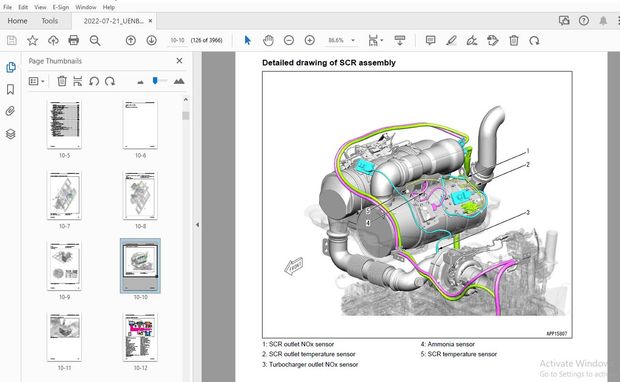Screen dimensions: 620x382
Task: Select page thumbnail 10-6
Action: (140, 125)
